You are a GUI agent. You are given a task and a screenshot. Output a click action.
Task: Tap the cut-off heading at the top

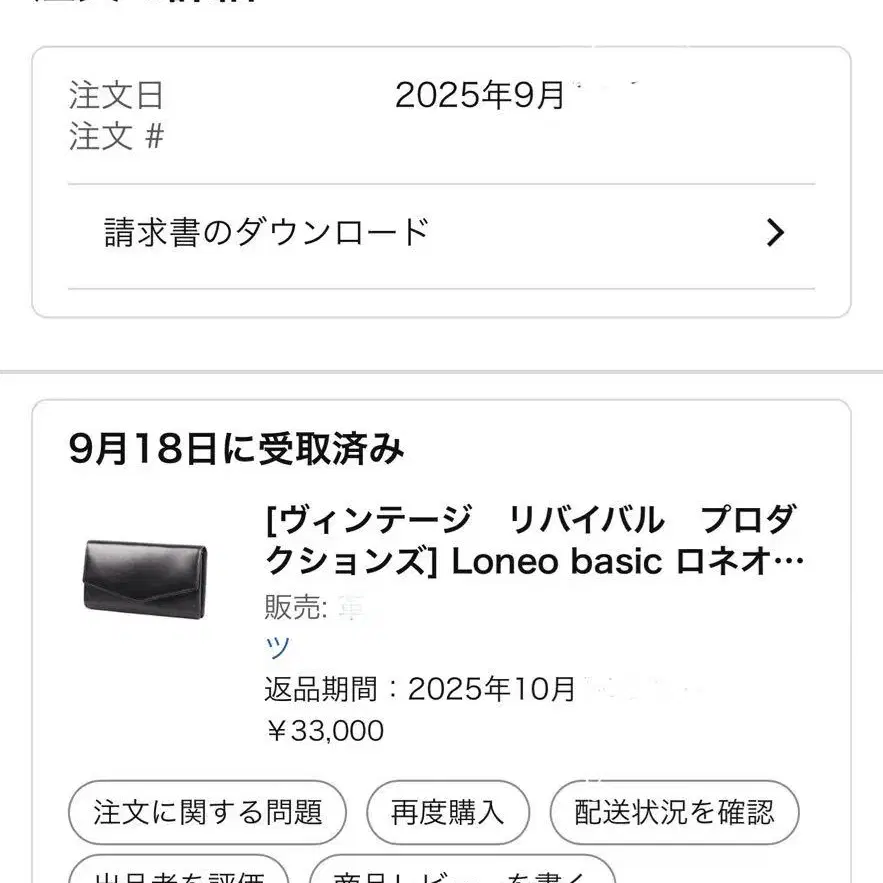click(x=150, y=4)
